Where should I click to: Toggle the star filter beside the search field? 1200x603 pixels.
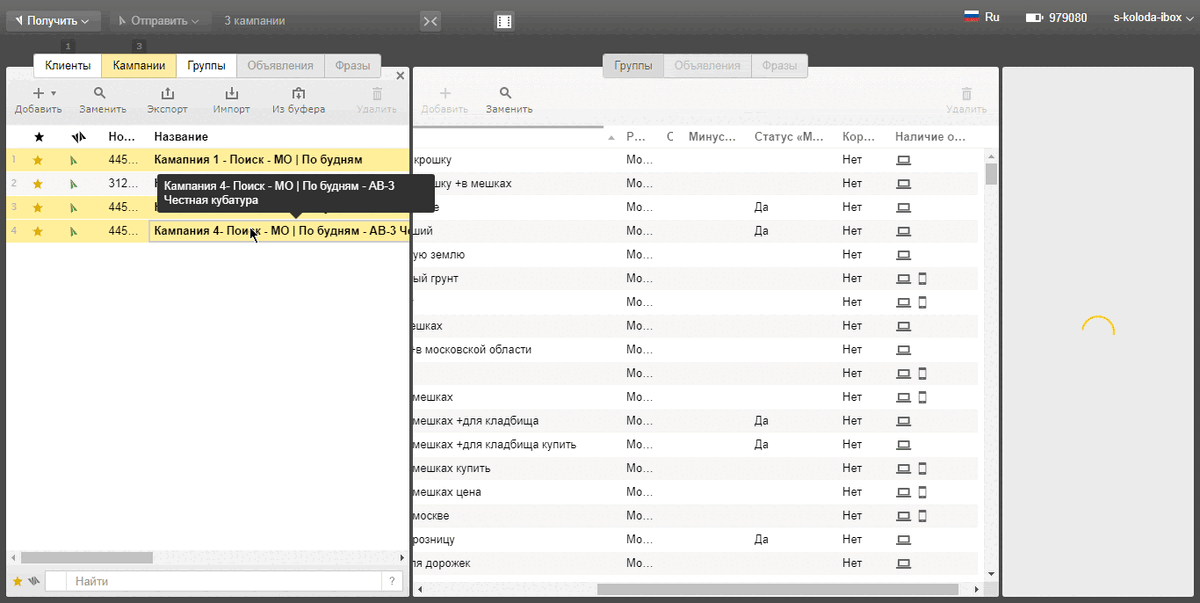tap(17, 581)
